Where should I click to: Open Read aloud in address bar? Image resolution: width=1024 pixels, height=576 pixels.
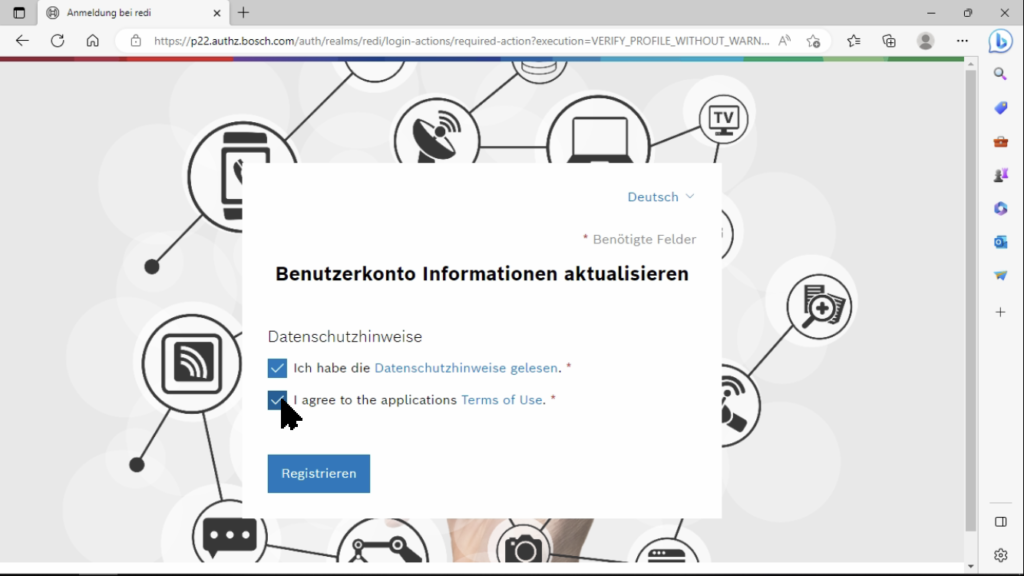coord(784,40)
